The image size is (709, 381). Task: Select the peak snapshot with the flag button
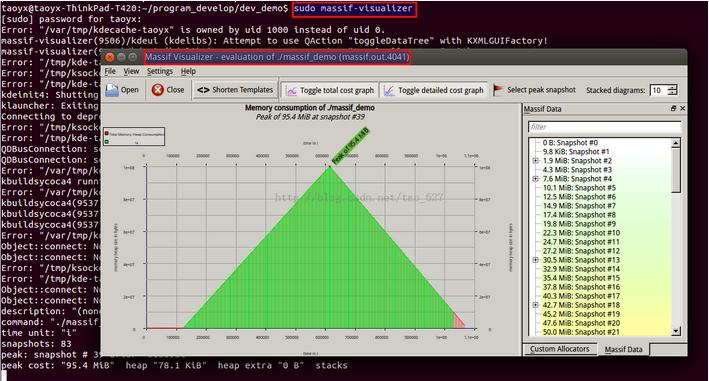click(534, 90)
